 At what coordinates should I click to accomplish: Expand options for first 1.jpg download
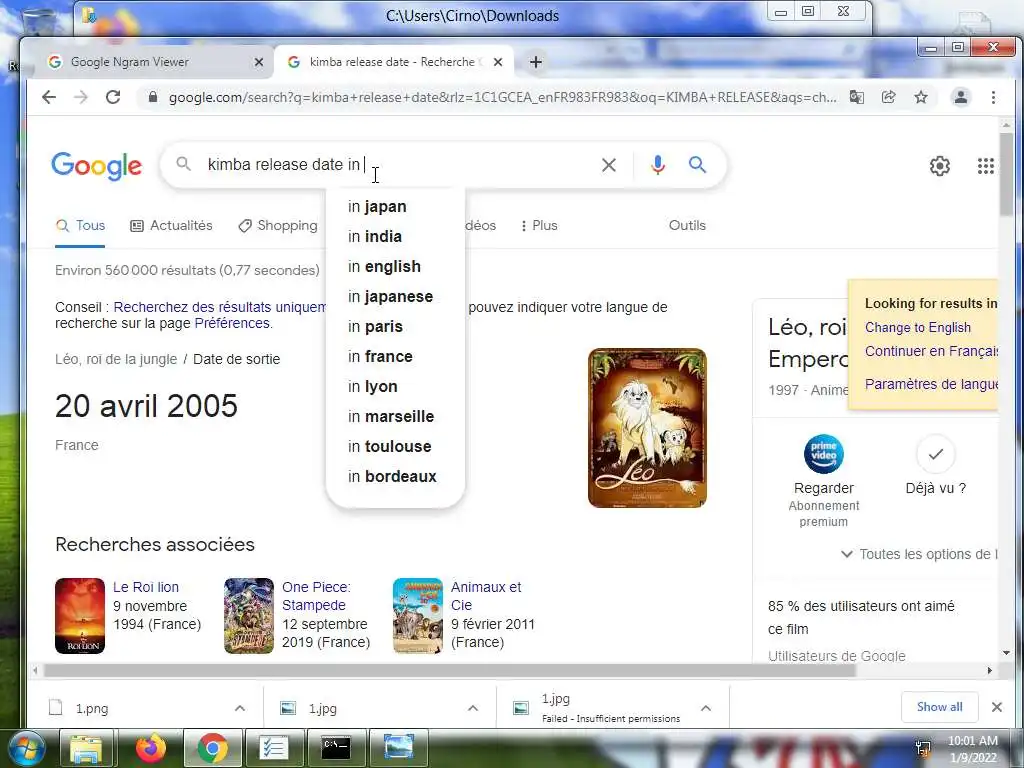[x=473, y=708]
